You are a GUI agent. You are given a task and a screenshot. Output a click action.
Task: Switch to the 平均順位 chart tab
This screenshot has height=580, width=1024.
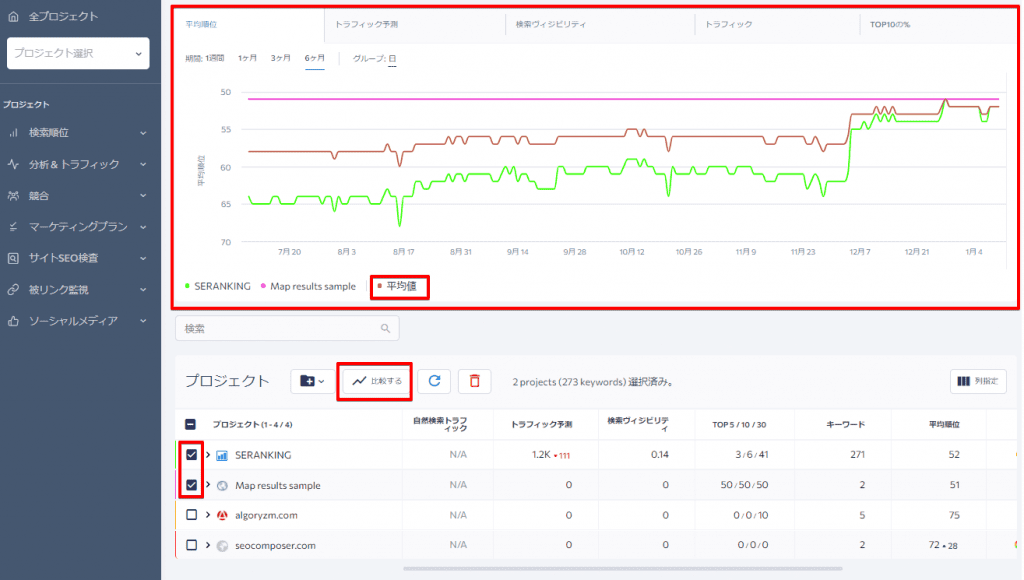pyautogui.click(x=248, y=25)
